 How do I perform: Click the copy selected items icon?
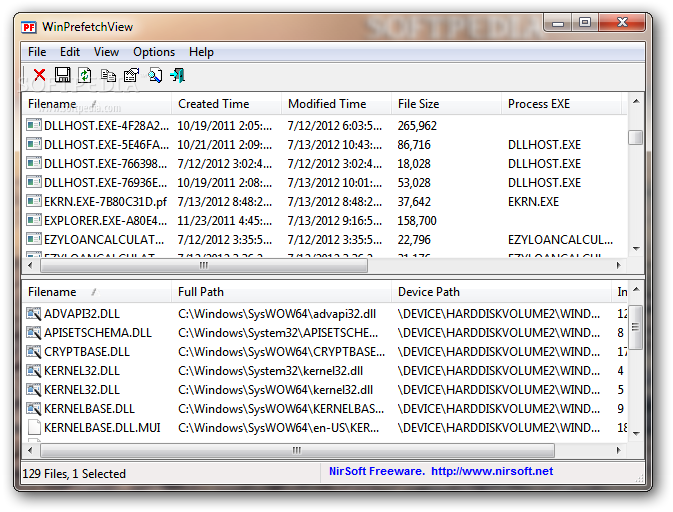[x=108, y=75]
